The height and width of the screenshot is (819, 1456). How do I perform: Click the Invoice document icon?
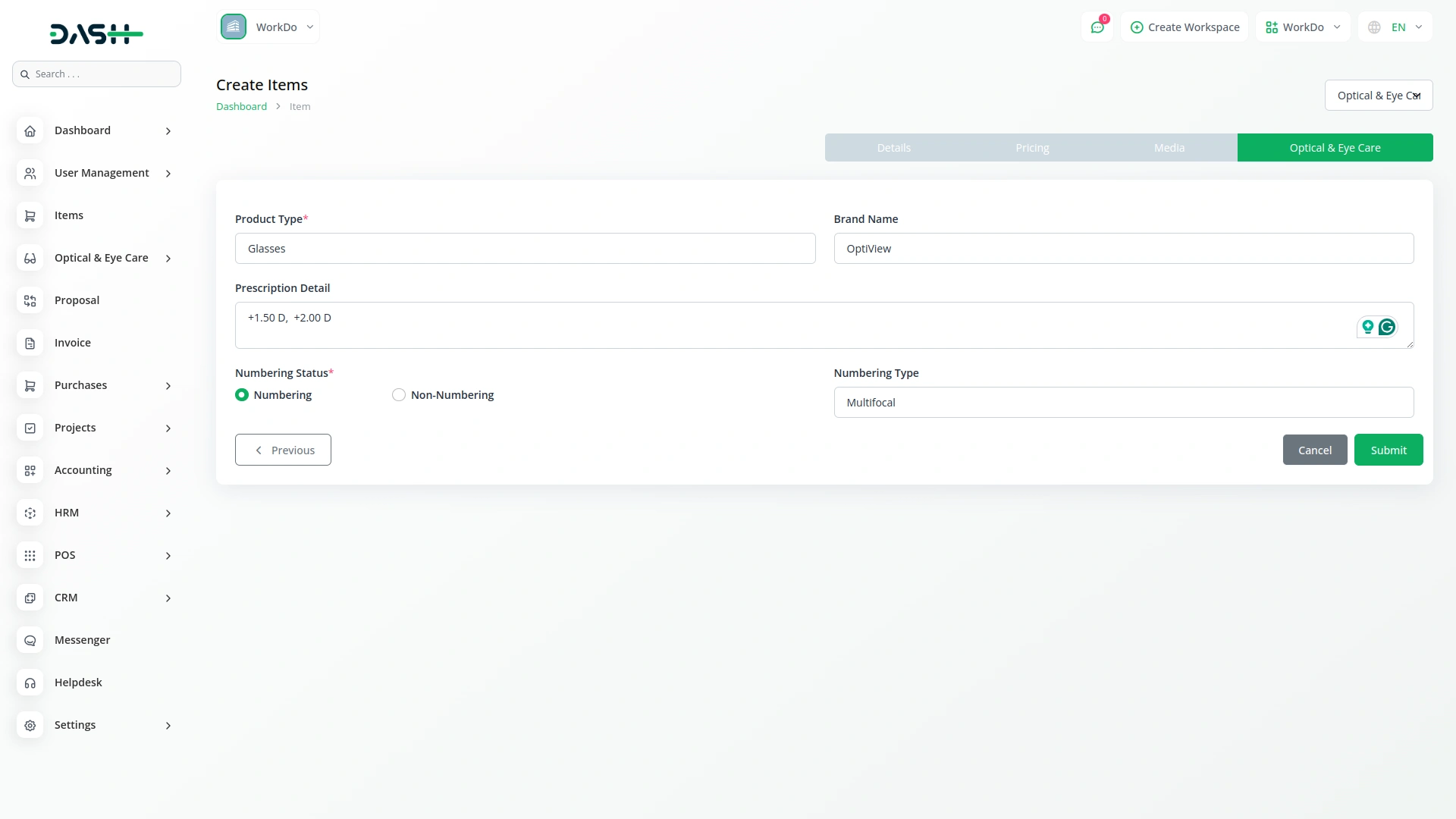pyautogui.click(x=30, y=343)
